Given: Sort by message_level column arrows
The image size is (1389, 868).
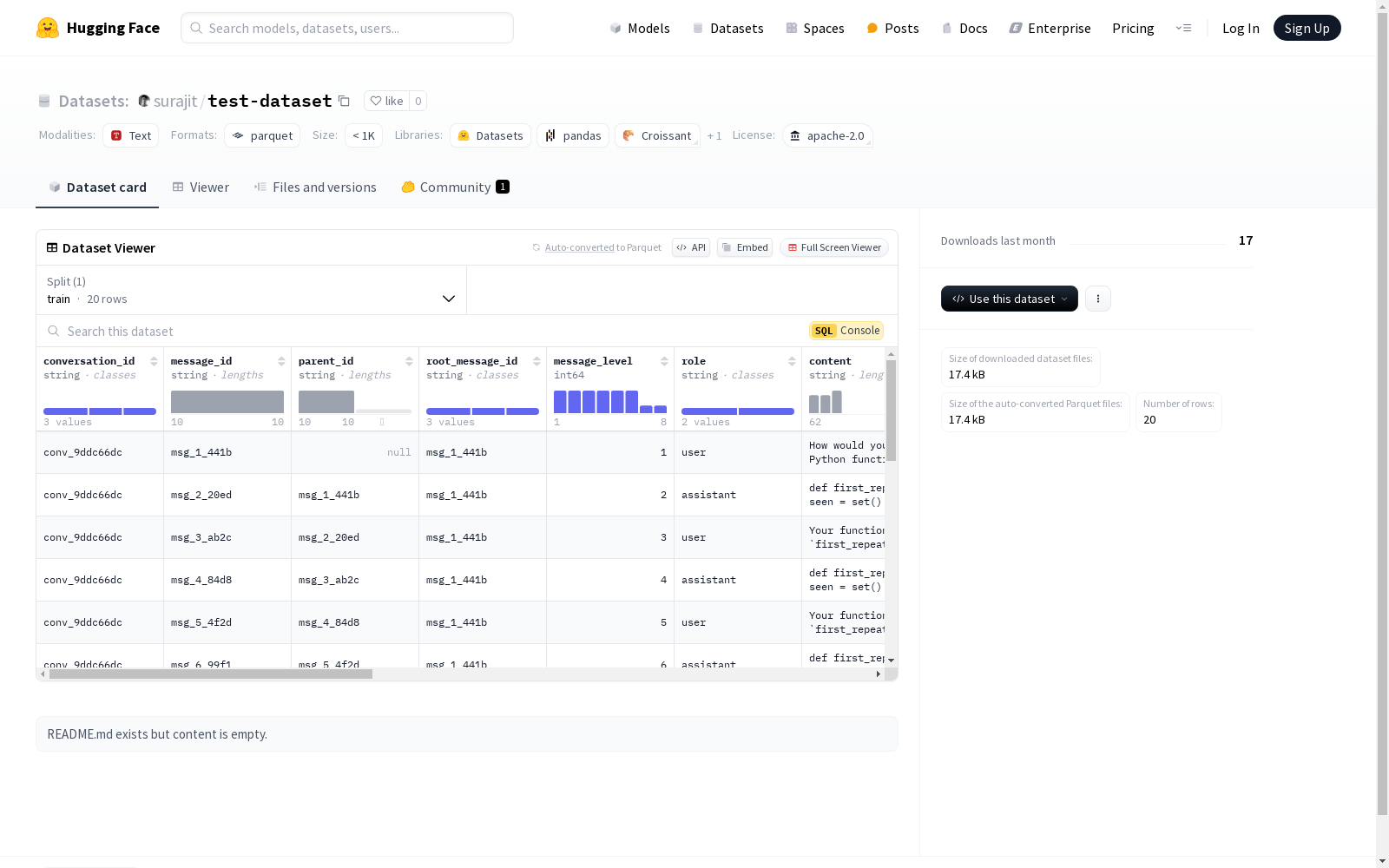Looking at the screenshot, I should [664, 361].
